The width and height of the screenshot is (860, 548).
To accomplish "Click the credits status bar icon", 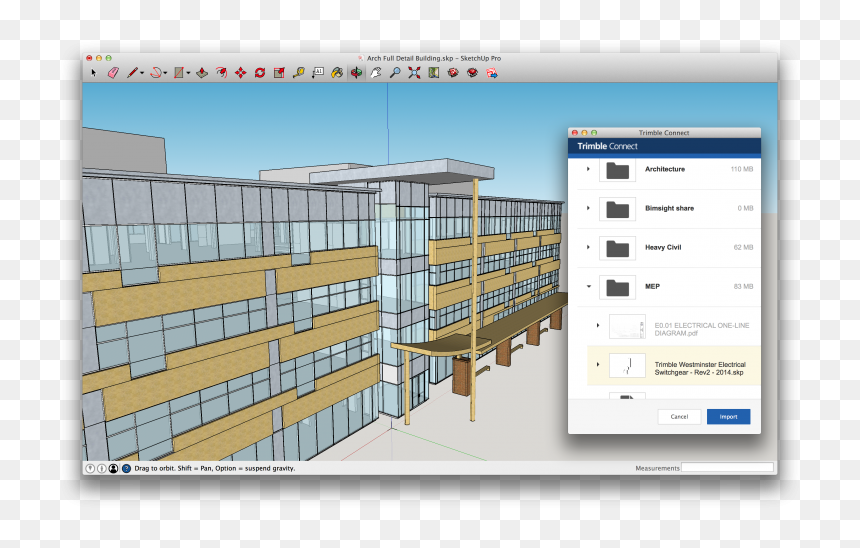I will click(101, 468).
